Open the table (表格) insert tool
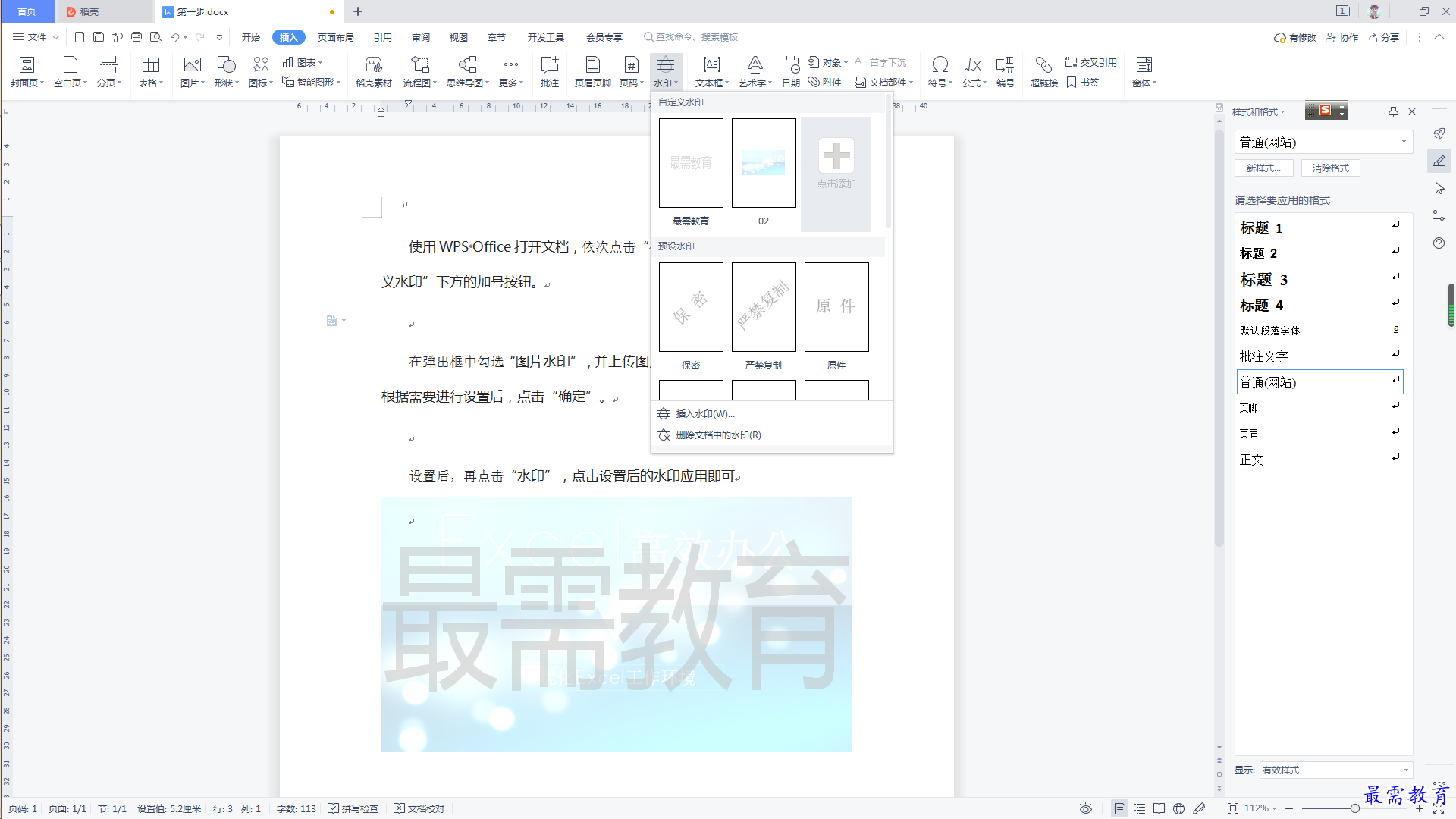The image size is (1456, 819). point(151,72)
